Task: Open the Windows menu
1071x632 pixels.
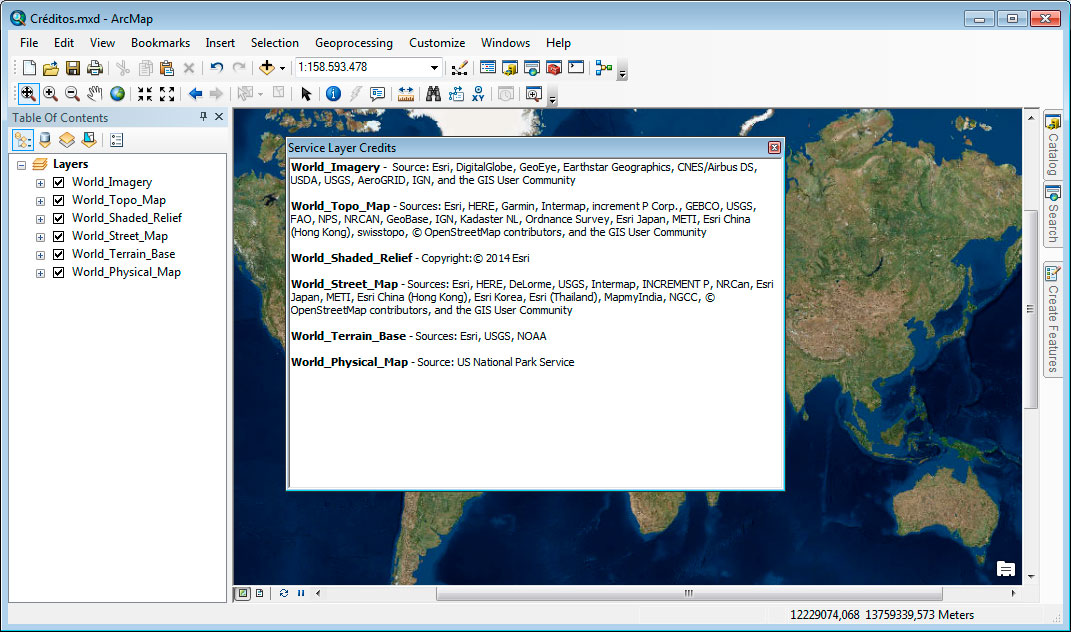Action: (x=505, y=42)
